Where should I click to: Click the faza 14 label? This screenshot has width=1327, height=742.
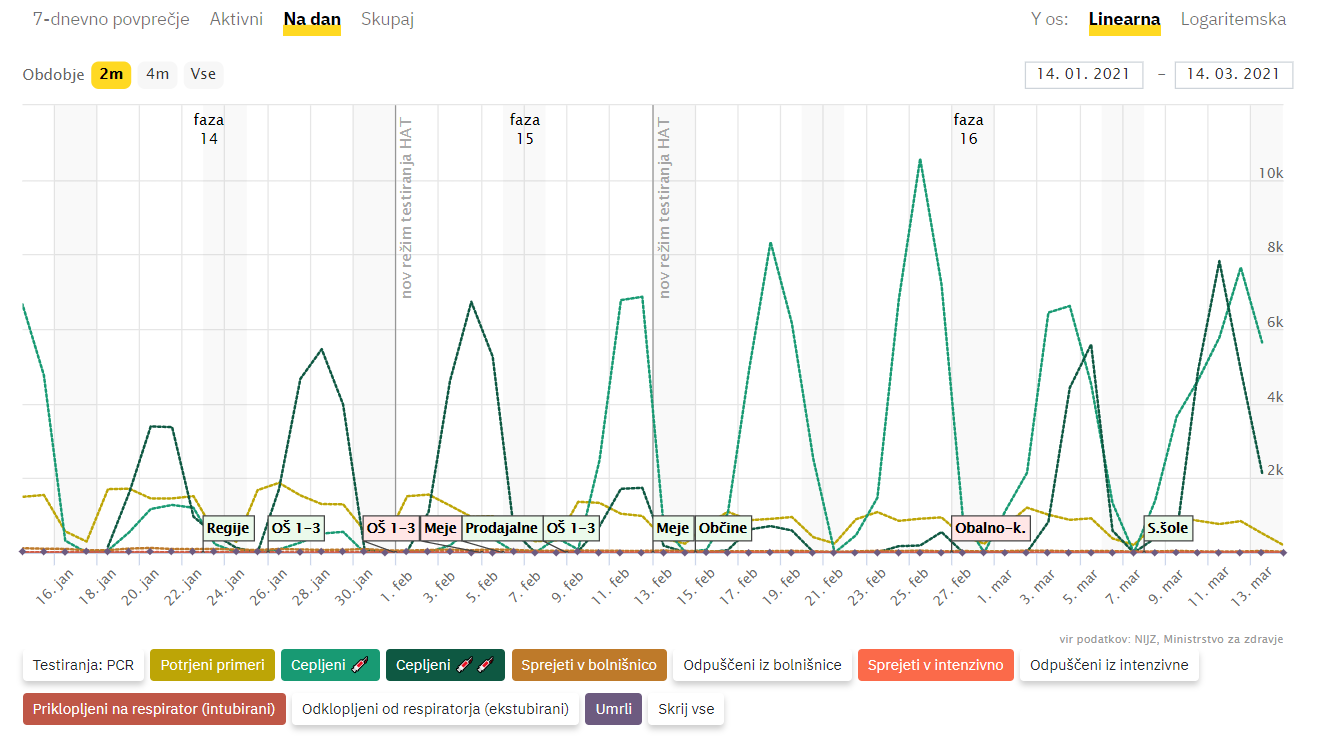pyautogui.click(x=209, y=129)
